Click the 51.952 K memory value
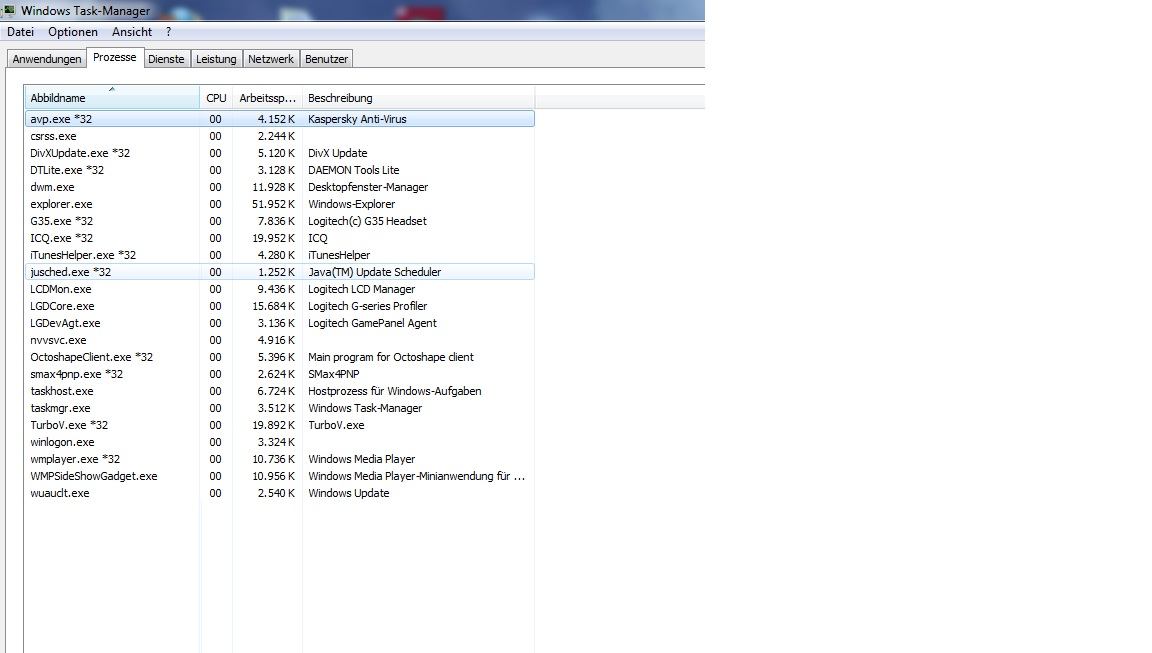This screenshot has height=653, width=1152. pyautogui.click(x=273, y=203)
